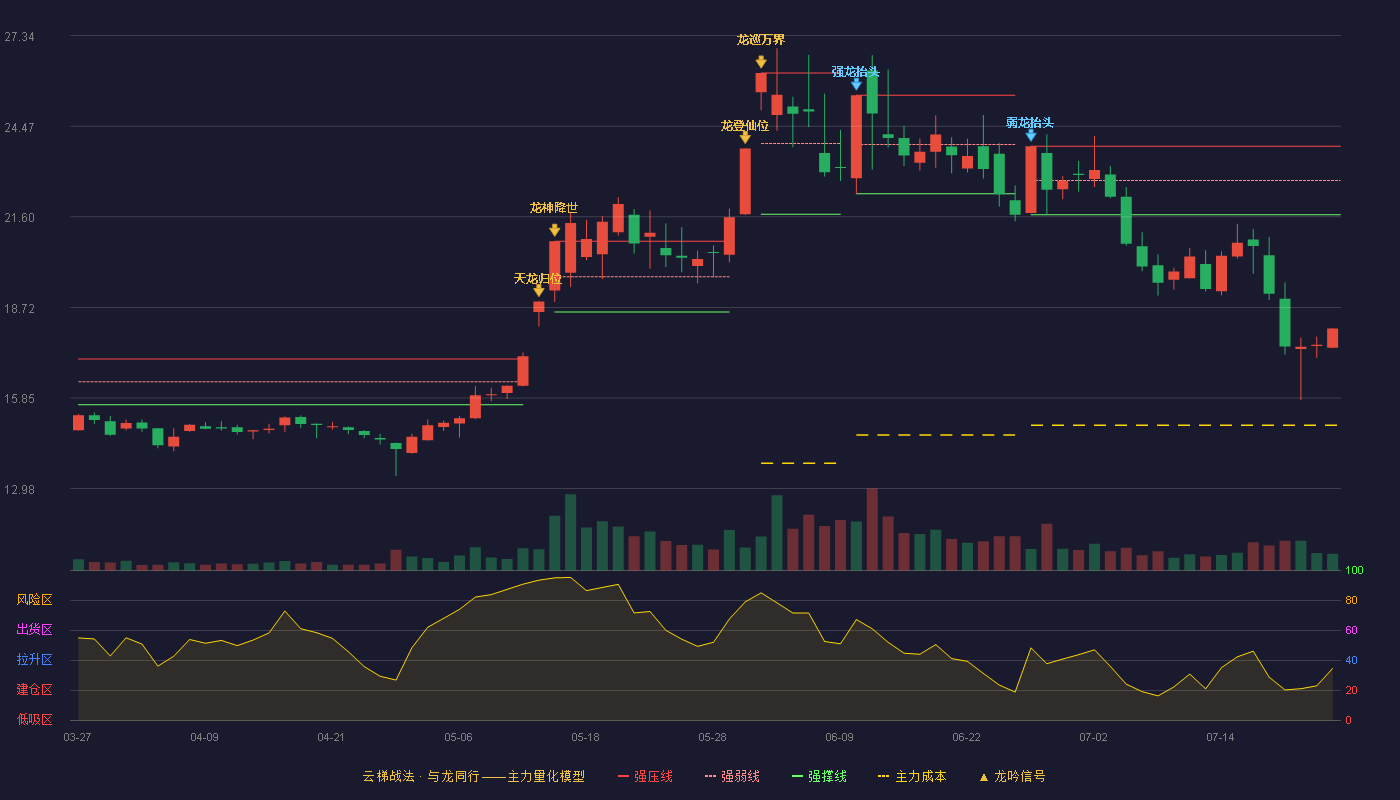Click the blue arrow under 强龙抬头

tap(856, 84)
